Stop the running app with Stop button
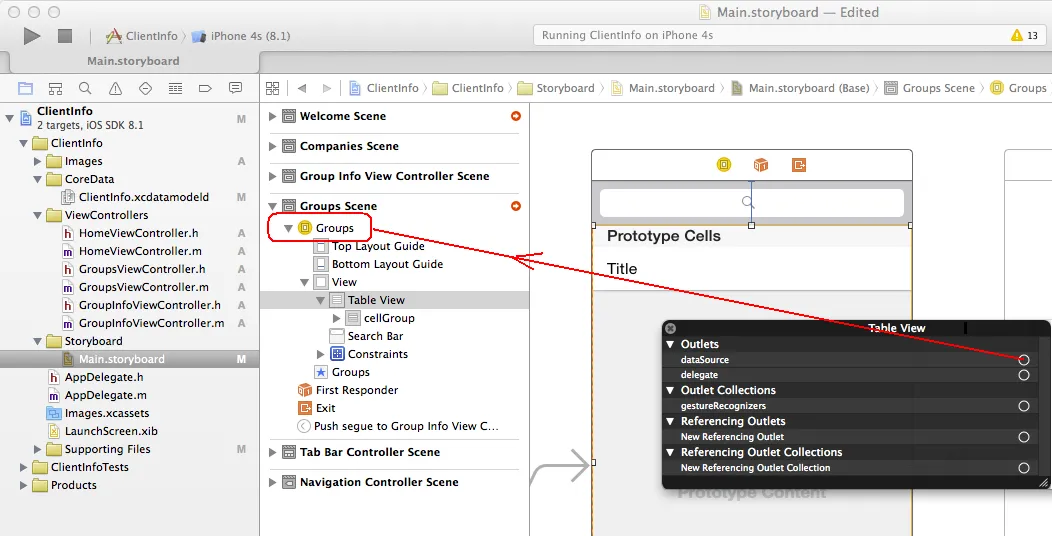 click(65, 36)
